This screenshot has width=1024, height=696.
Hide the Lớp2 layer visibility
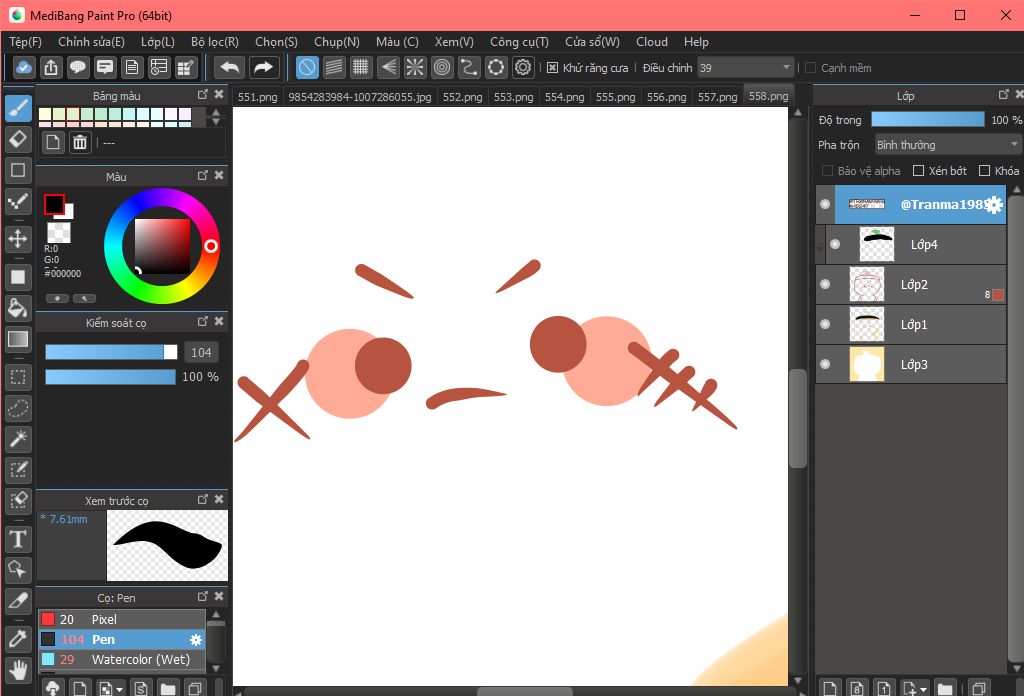click(825, 285)
